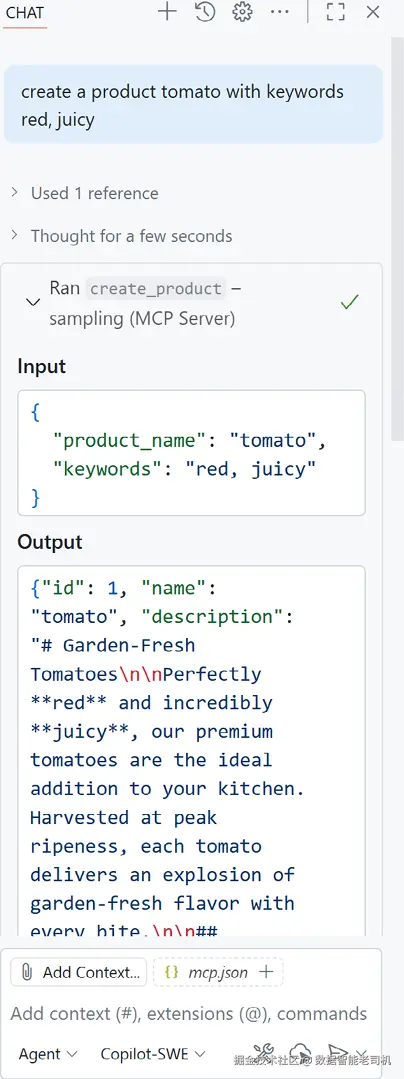Focus the chat message input field

(x=189, y=1014)
